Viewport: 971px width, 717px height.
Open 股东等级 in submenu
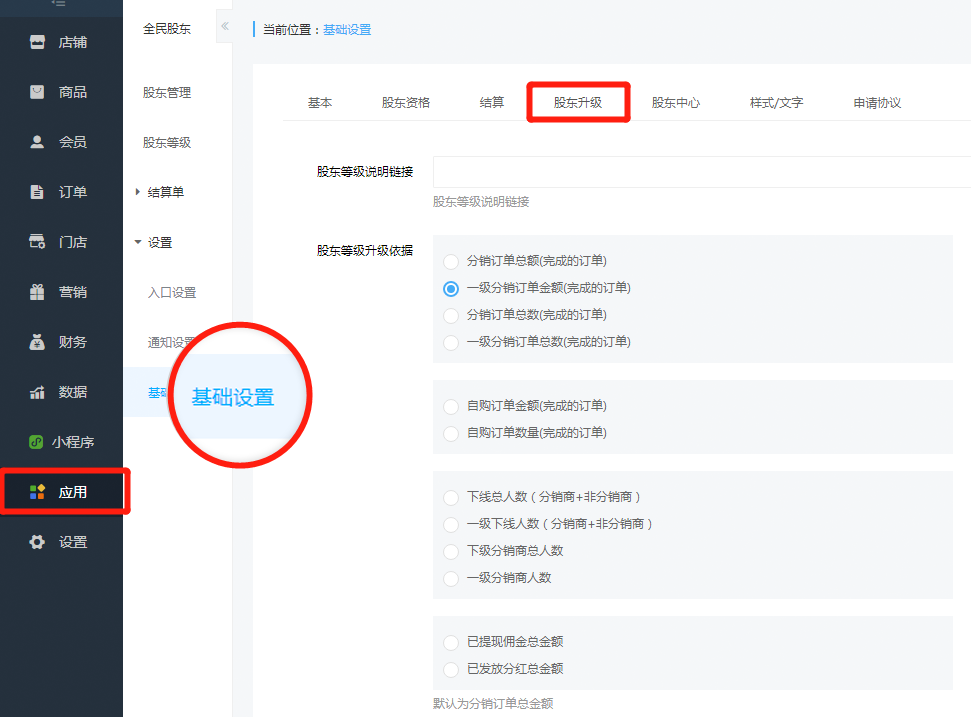[167, 142]
